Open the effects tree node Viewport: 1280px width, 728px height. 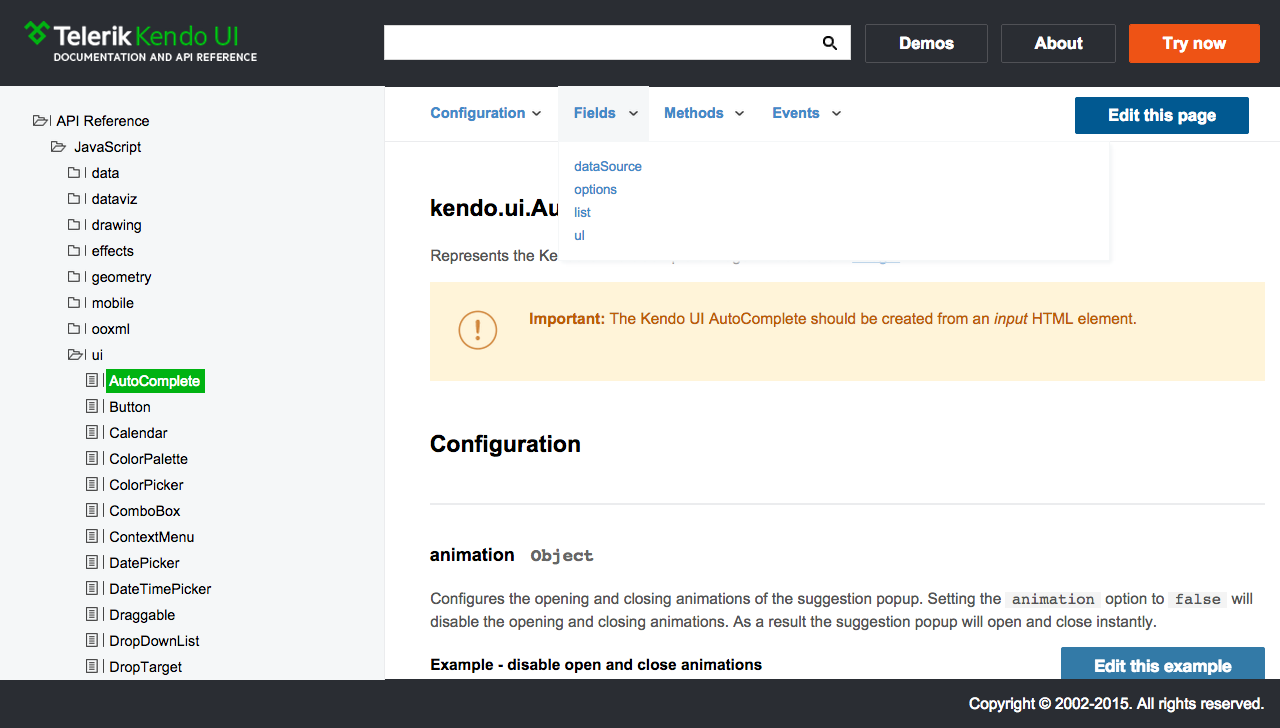tap(112, 251)
